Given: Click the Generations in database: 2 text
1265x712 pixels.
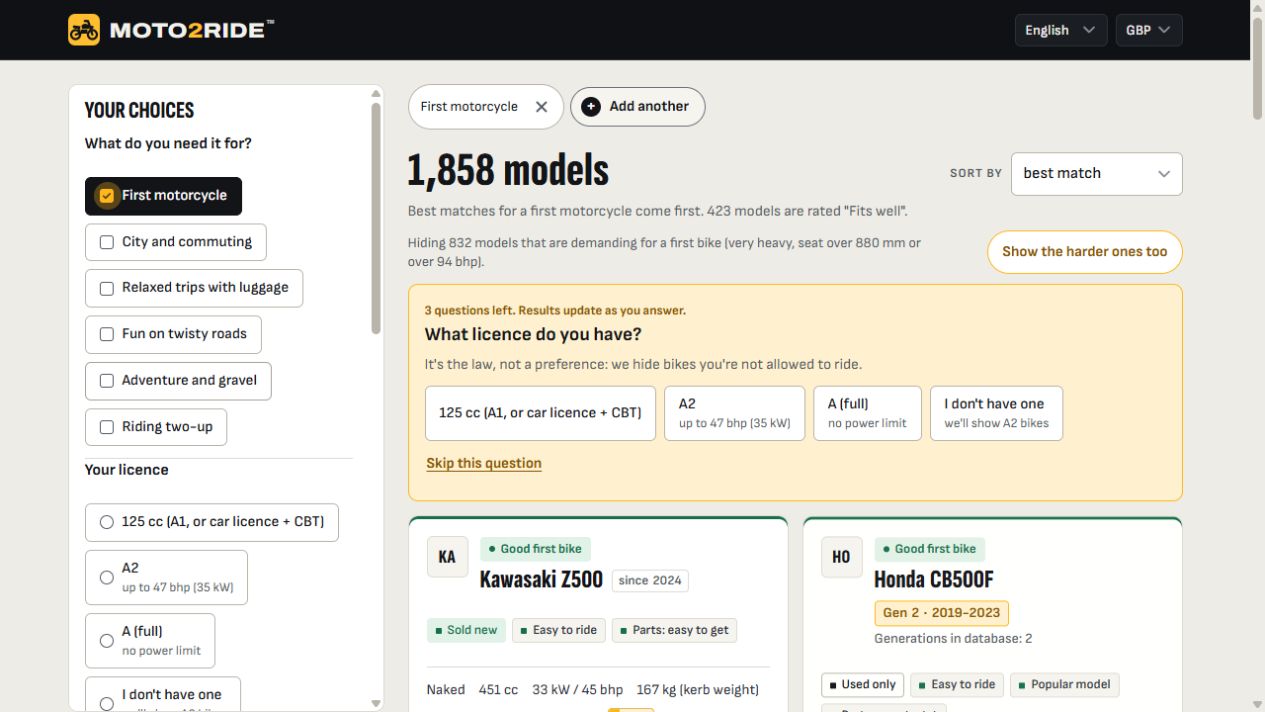Looking at the screenshot, I should coord(953,639).
